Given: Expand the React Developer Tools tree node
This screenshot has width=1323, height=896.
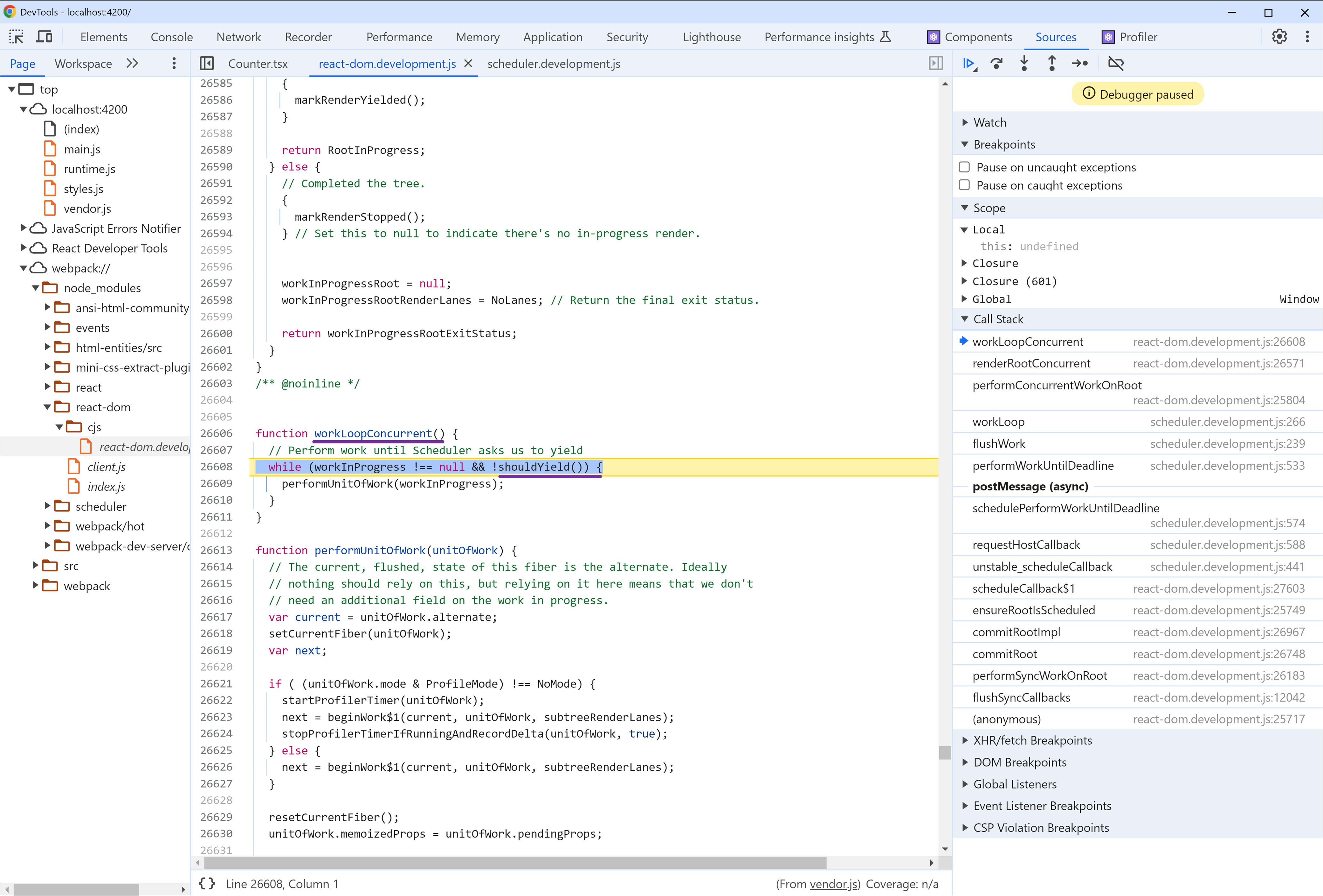Looking at the screenshot, I should (x=23, y=248).
